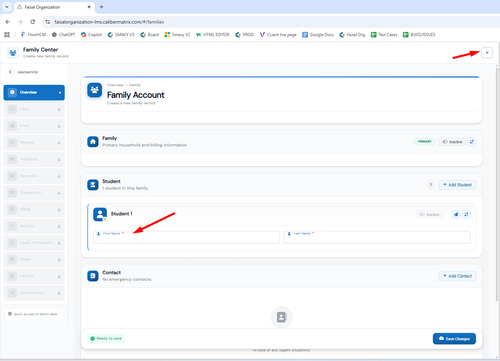Open the Payments navigation item
This screenshot has width=500, height=361.
(x=34, y=176)
